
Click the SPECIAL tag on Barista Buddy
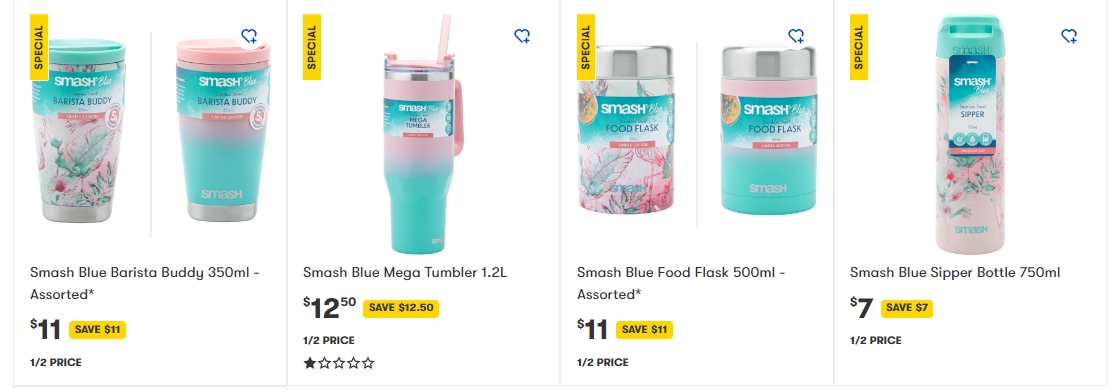coord(39,47)
